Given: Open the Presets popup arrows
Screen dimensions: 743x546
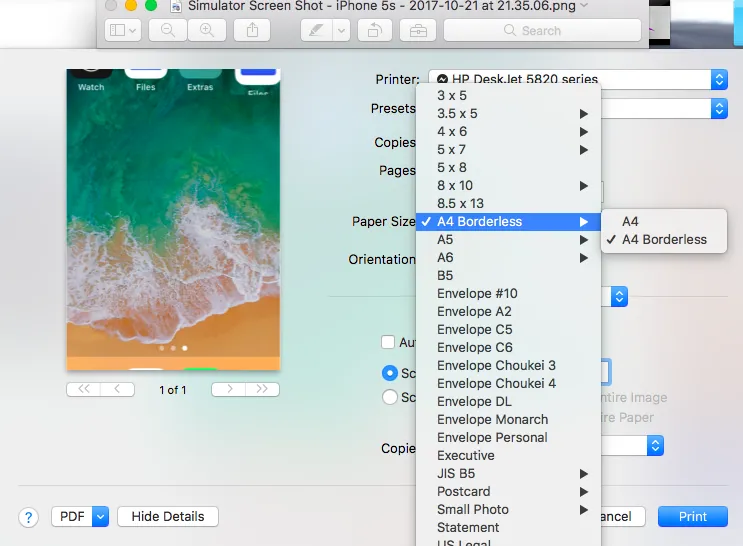Looking at the screenshot, I should coord(719,109).
